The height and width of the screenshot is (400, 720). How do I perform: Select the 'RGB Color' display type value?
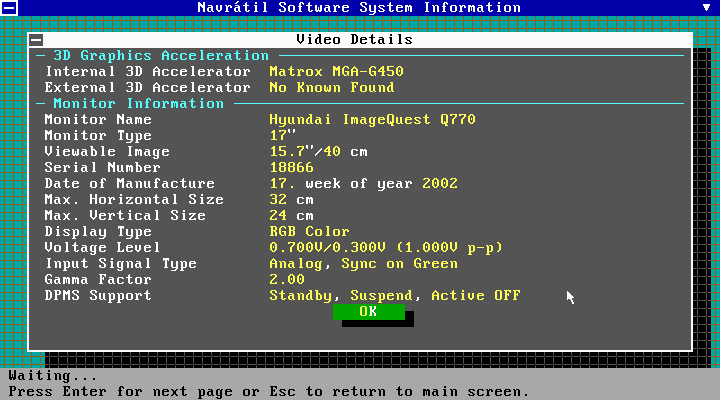pos(309,231)
